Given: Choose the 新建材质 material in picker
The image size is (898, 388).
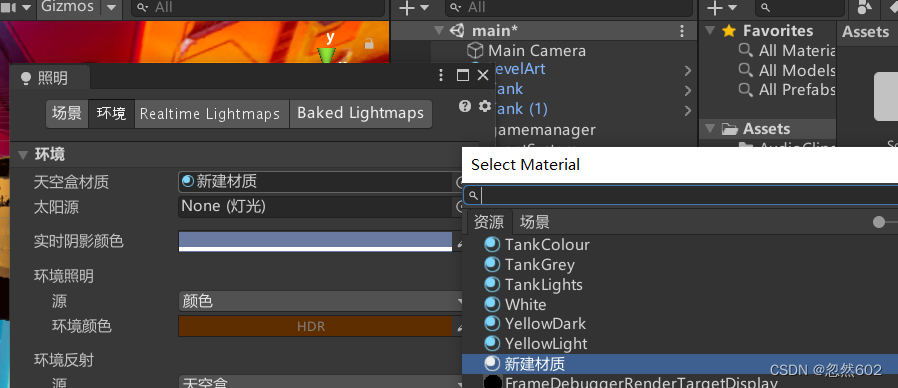Looking at the screenshot, I should point(680,364).
